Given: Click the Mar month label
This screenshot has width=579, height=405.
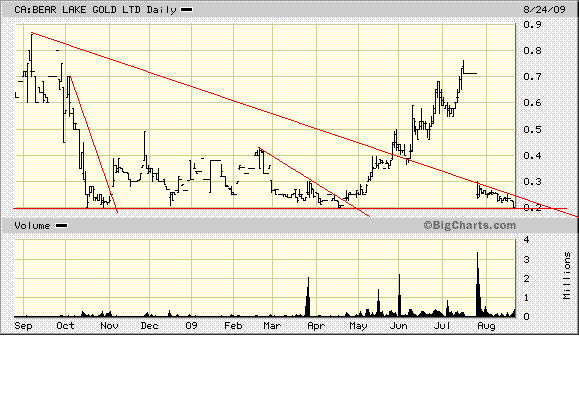Looking at the screenshot, I should (272, 326).
